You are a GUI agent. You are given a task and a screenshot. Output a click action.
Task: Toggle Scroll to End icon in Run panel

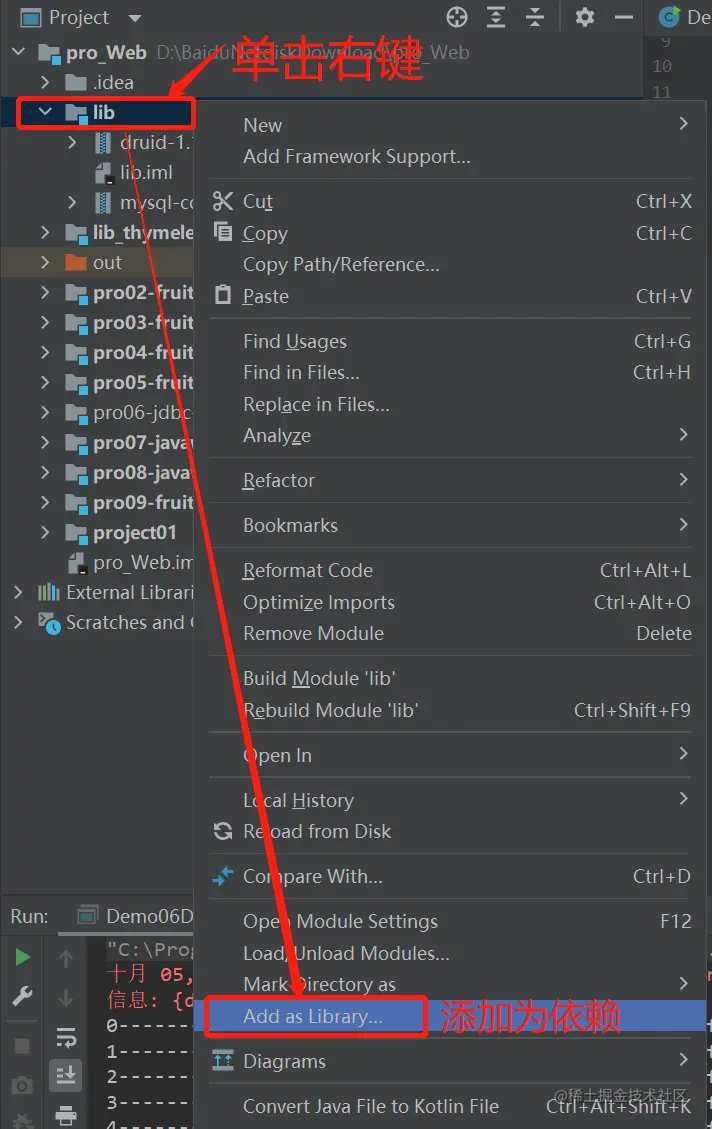(x=66, y=1075)
